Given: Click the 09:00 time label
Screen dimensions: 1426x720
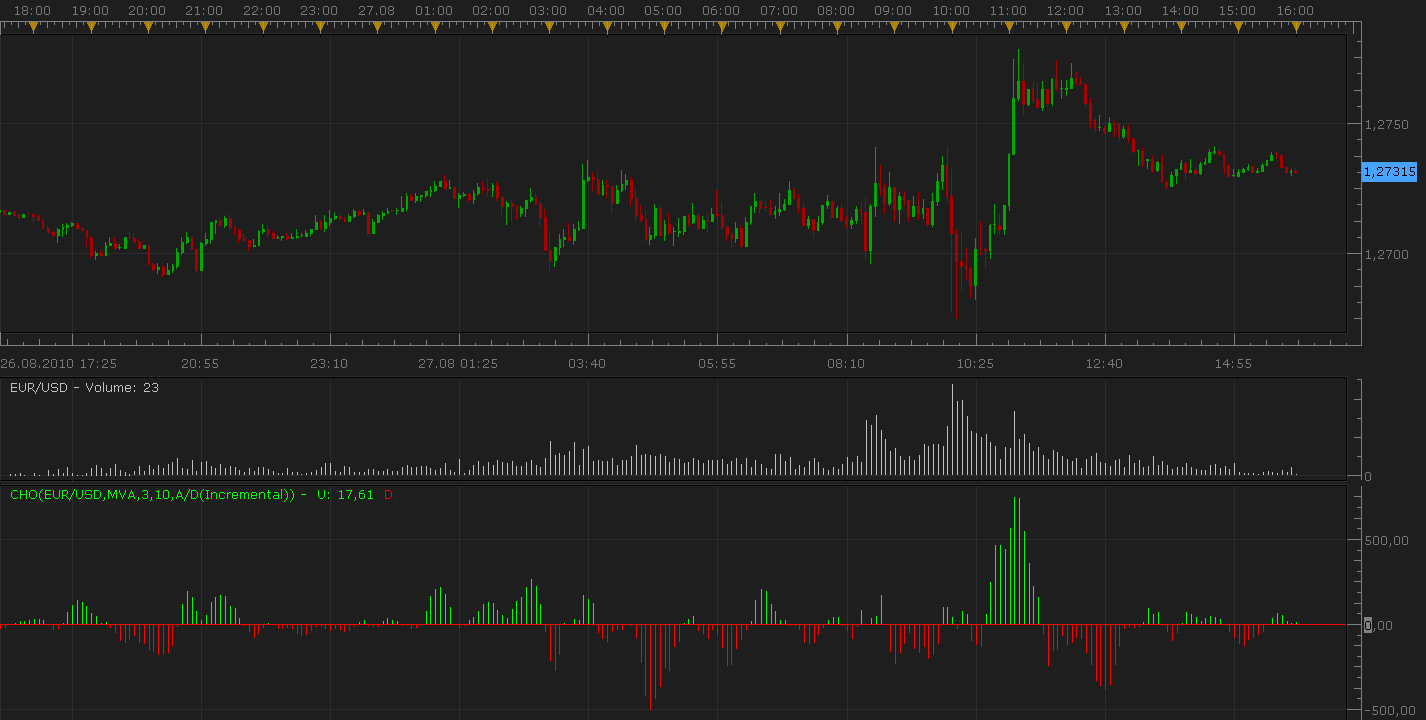Looking at the screenshot, I should point(894,10).
